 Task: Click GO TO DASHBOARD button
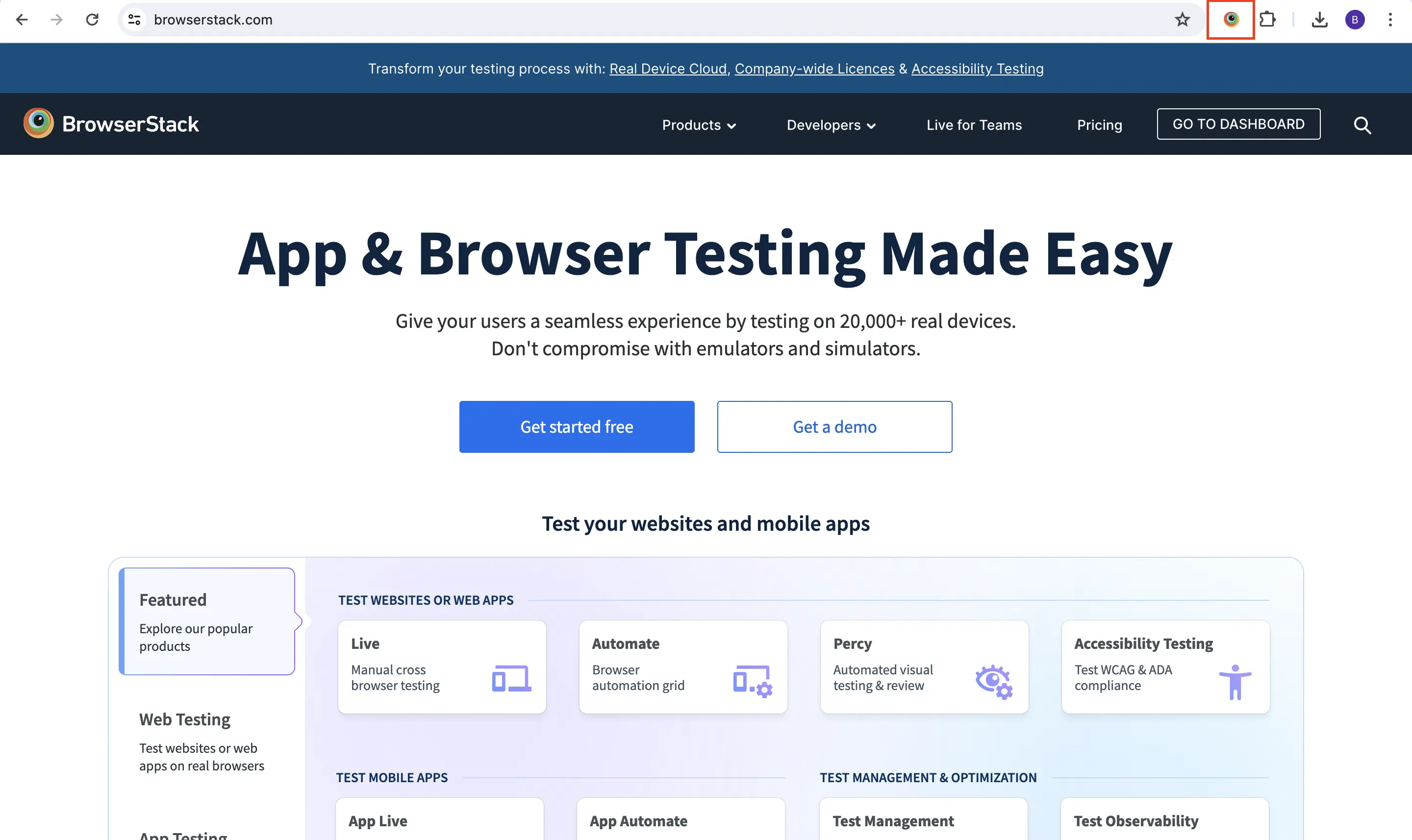[1238, 123]
